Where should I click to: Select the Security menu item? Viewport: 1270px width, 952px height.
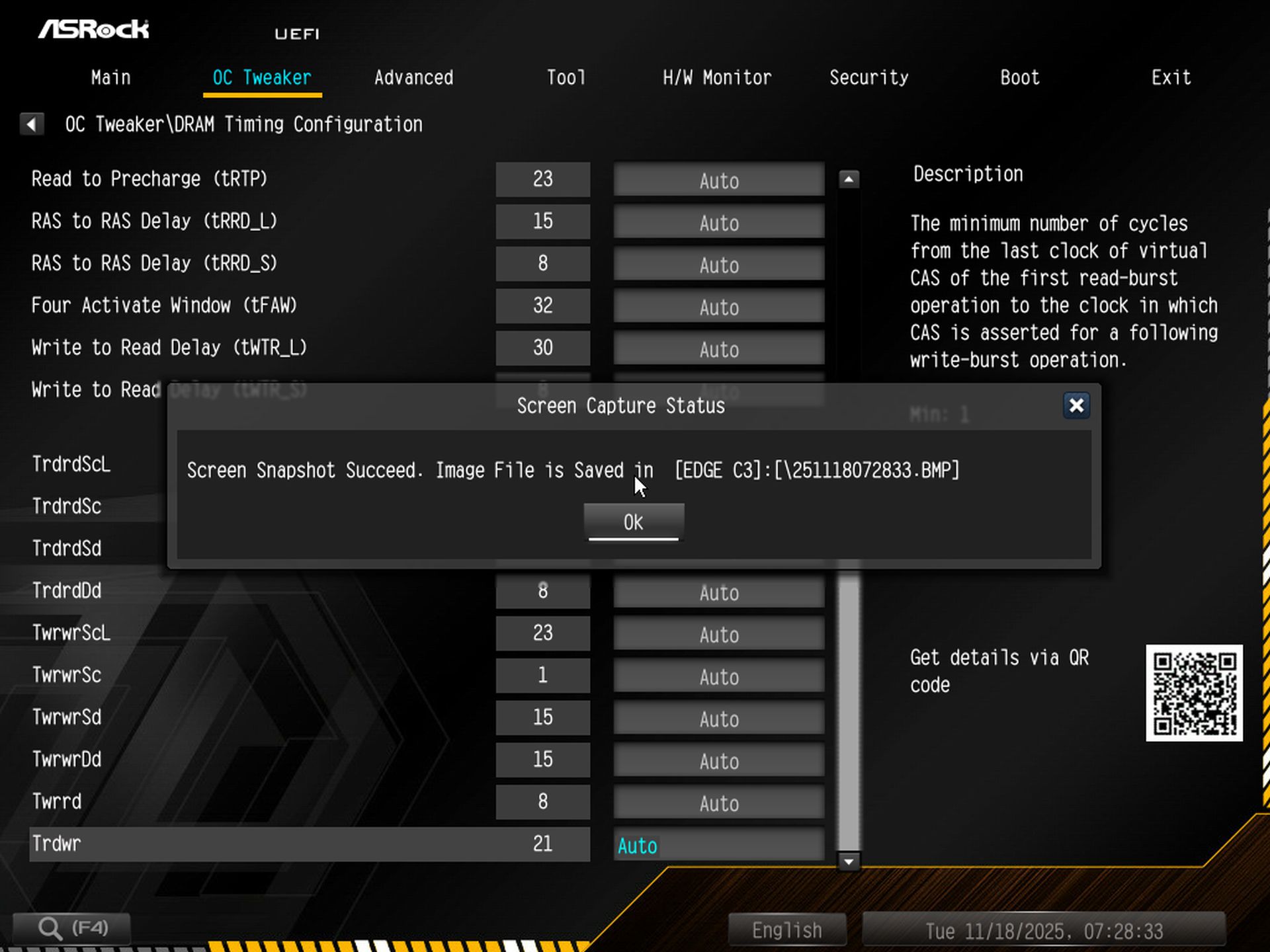[x=869, y=77]
